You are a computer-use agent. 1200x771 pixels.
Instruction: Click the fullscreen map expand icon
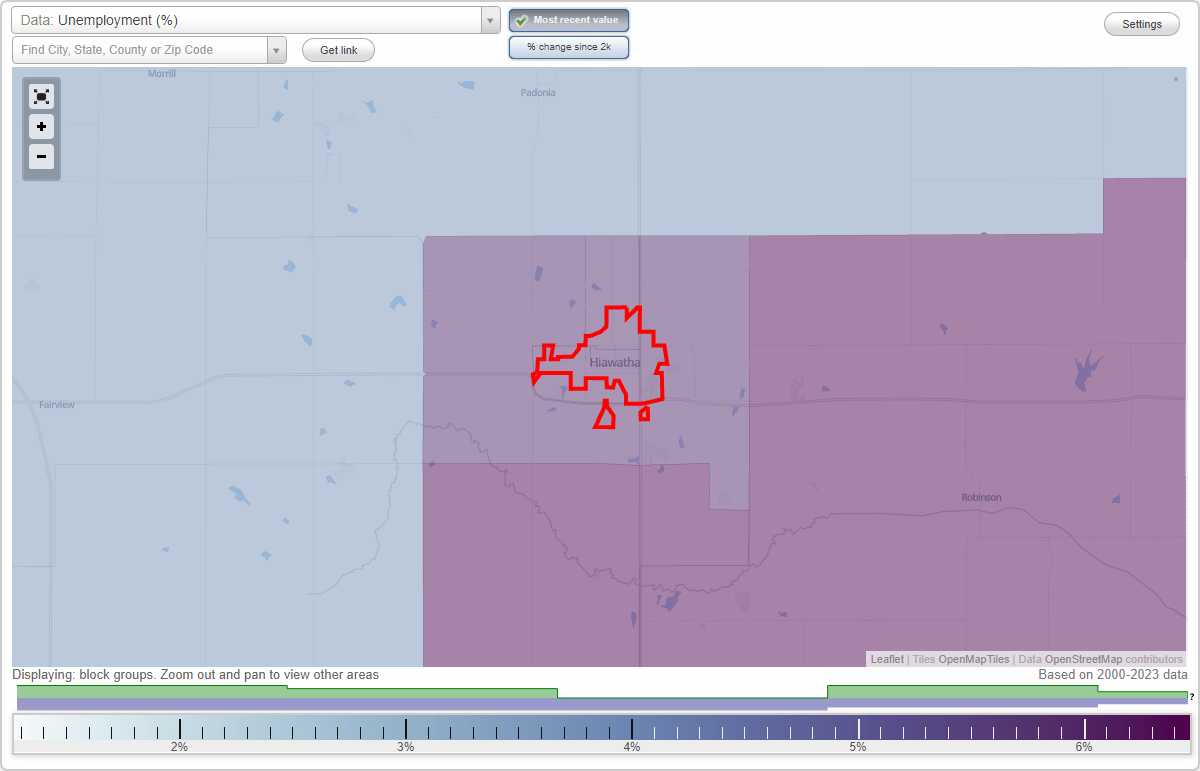41,96
